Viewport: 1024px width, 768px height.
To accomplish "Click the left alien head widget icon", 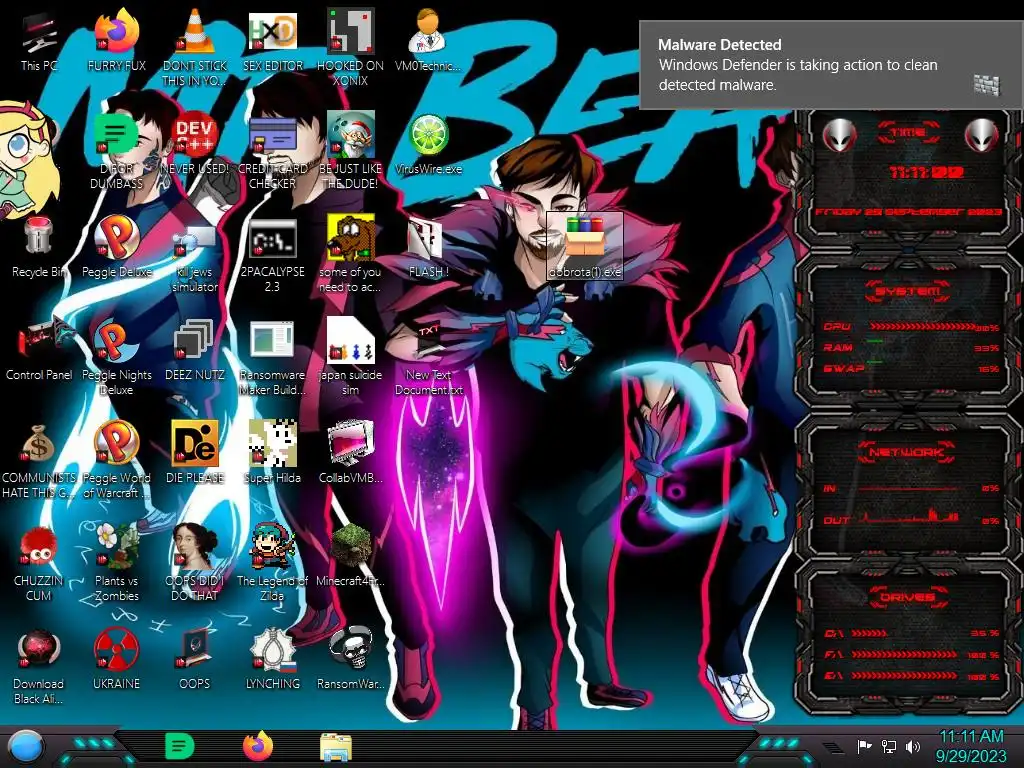I will 839,136.
